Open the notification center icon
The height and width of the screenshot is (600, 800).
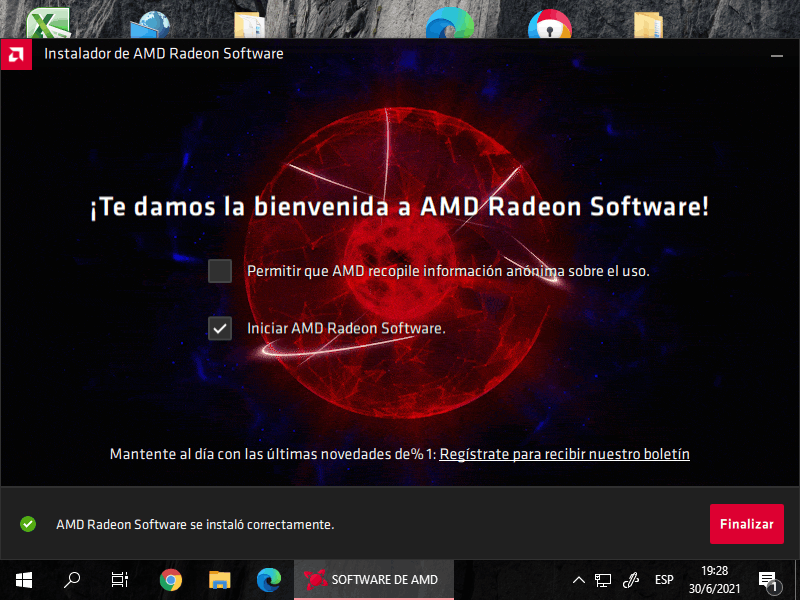[x=769, y=581]
